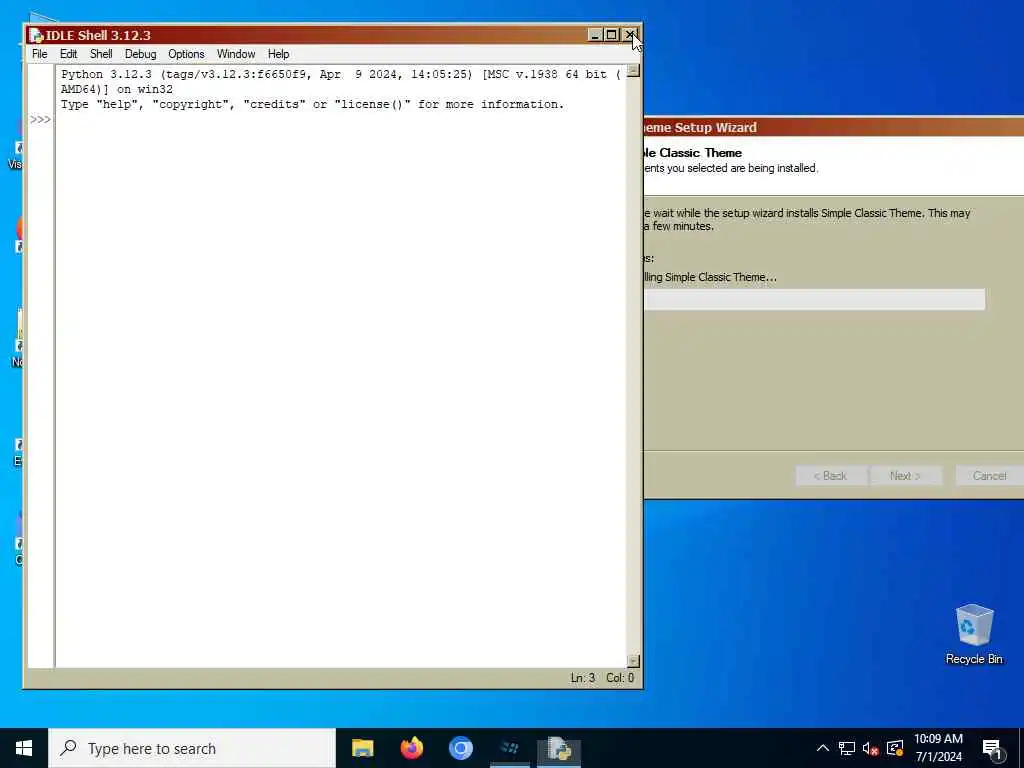Open the Recycle Bin desktop icon
Viewport: 1024px width, 768px height.
pyautogui.click(x=974, y=634)
